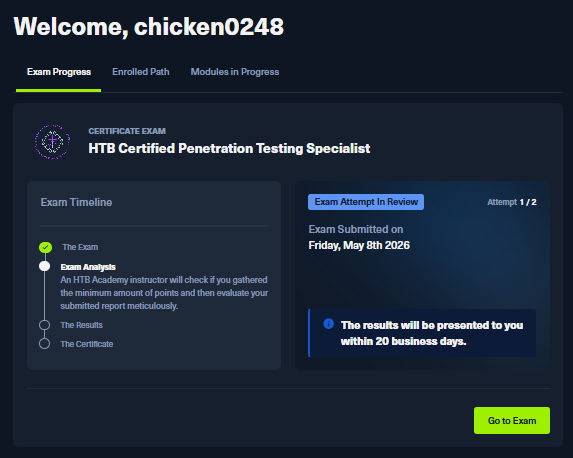The image size is (573, 458).
Task: Open the Exam Progress tab
Action: tap(59, 72)
